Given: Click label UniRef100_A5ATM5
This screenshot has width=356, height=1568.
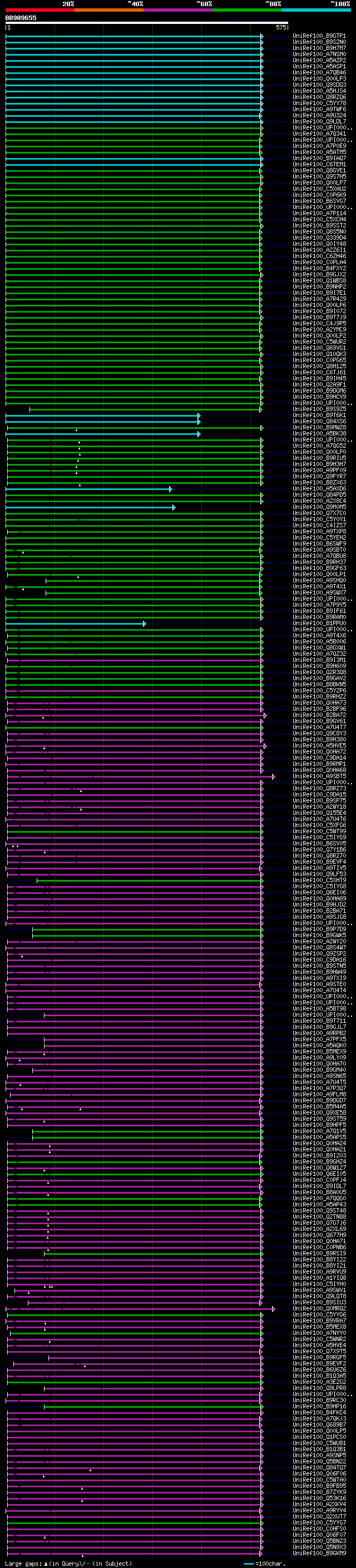Looking at the screenshot, I should (x=319, y=152).
